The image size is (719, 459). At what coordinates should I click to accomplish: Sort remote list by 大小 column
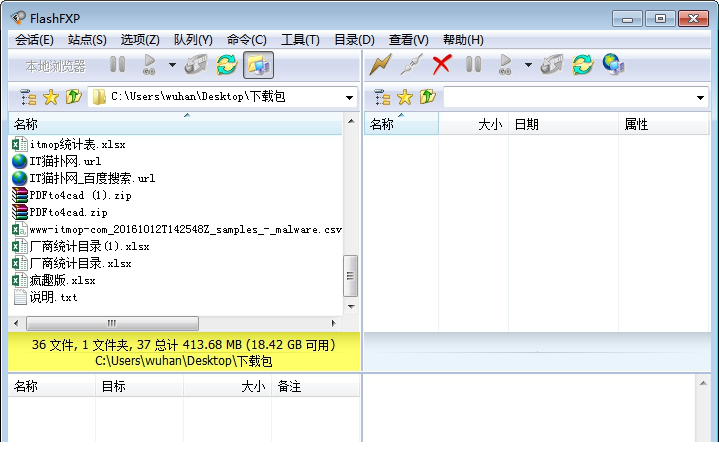click(x=474, y=124)
